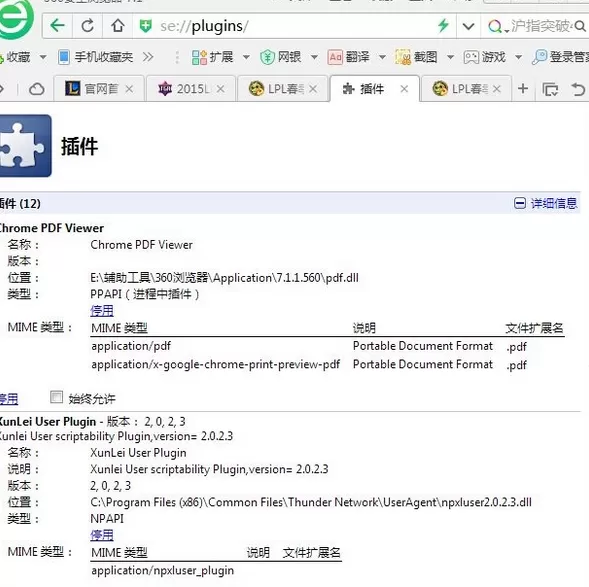Screen dimensions: 589x587
Task: Close the 2015L tab
Action: tap(220, 89)
